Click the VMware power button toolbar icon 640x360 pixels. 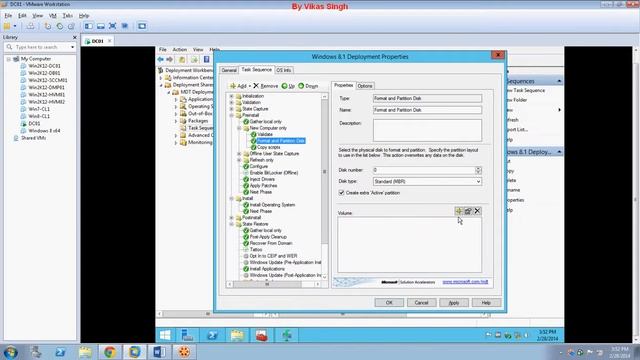7,26
